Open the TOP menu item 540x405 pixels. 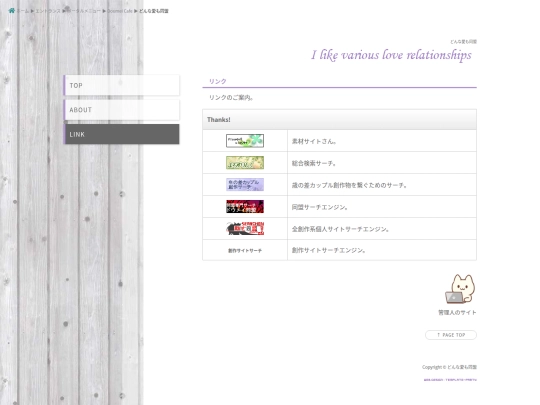click(122, 85)
